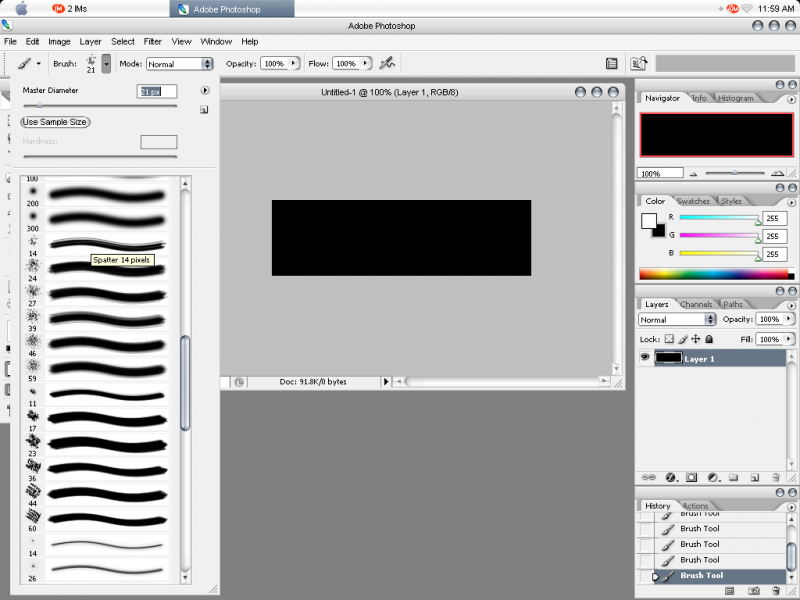Image resolution: width=800 pixels, height=600 pixels.
Task: Toggle lock all padlock icon
Action: pyautogui.click(x=709, y=339)
